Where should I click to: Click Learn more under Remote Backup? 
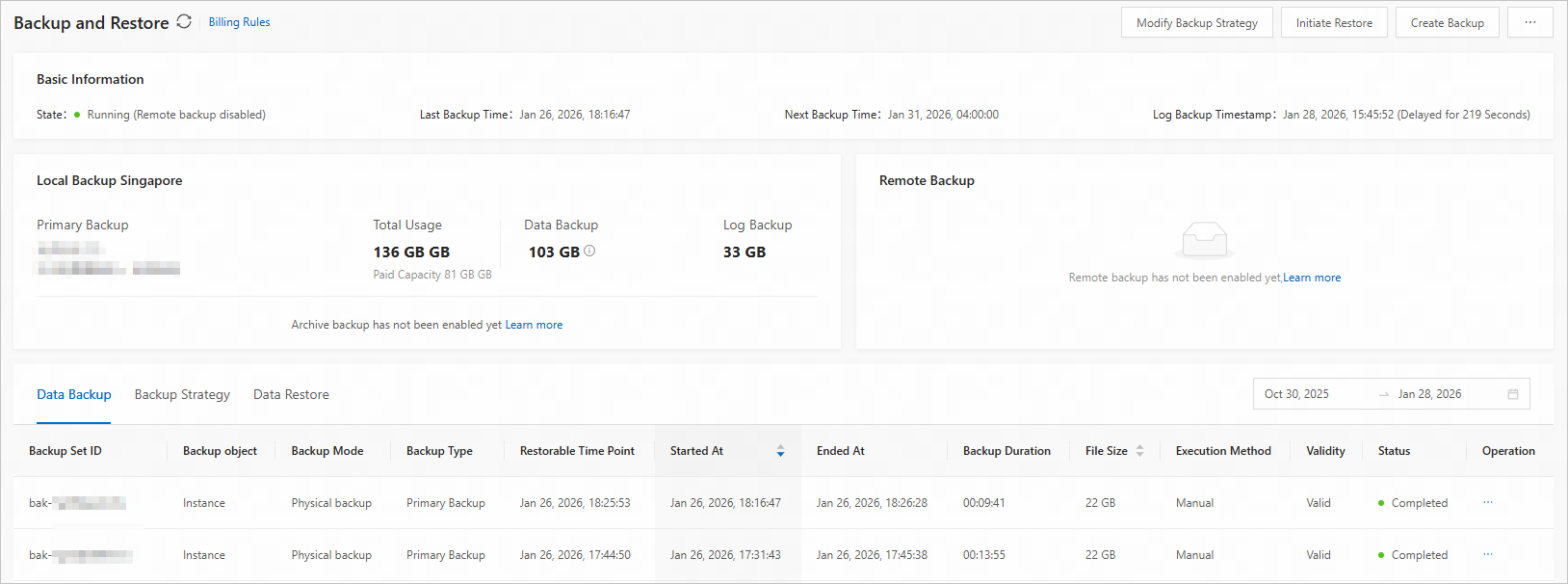(x=1312, y=278)
